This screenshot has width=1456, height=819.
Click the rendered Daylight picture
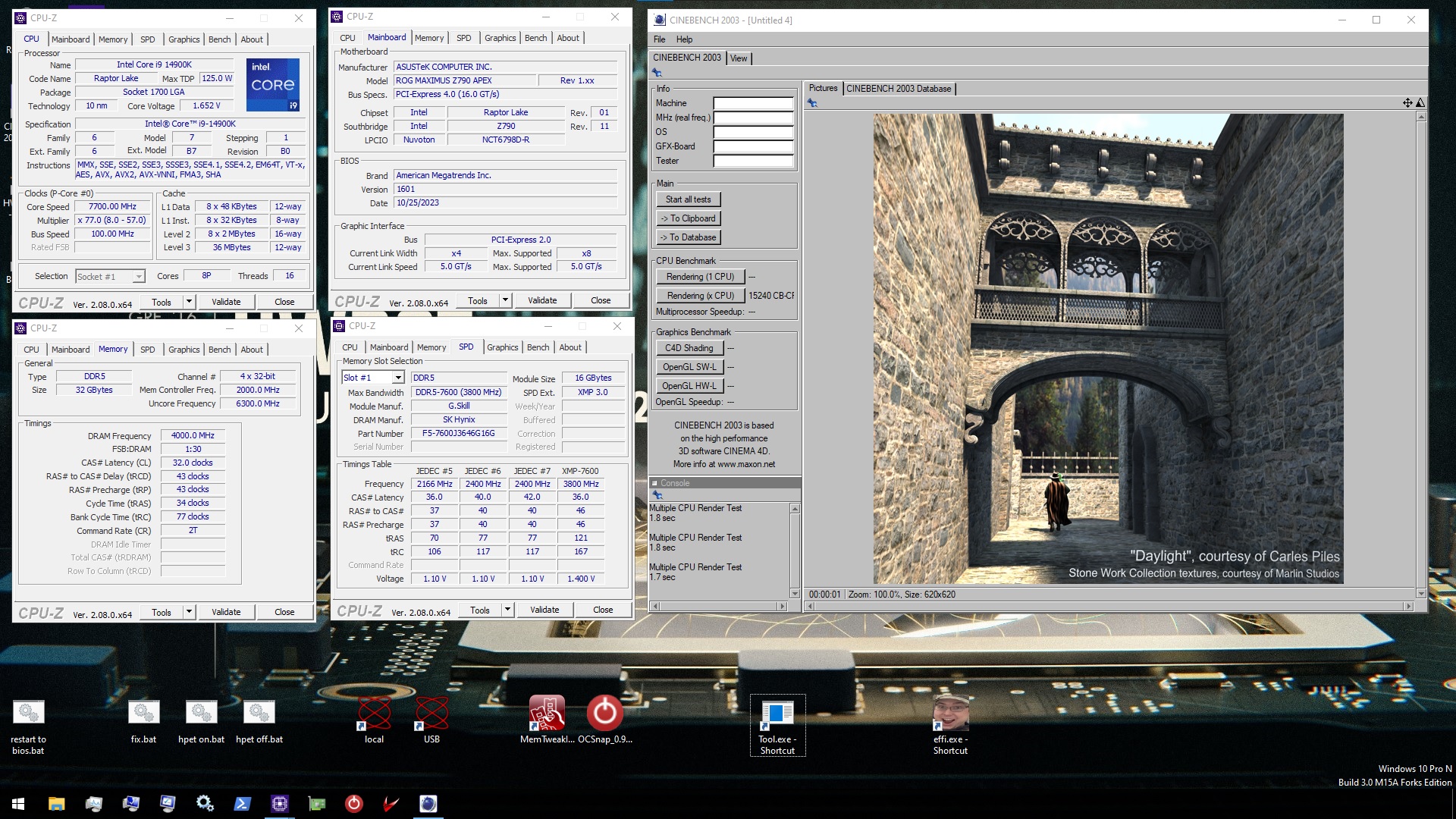[x=1108, y=349]
